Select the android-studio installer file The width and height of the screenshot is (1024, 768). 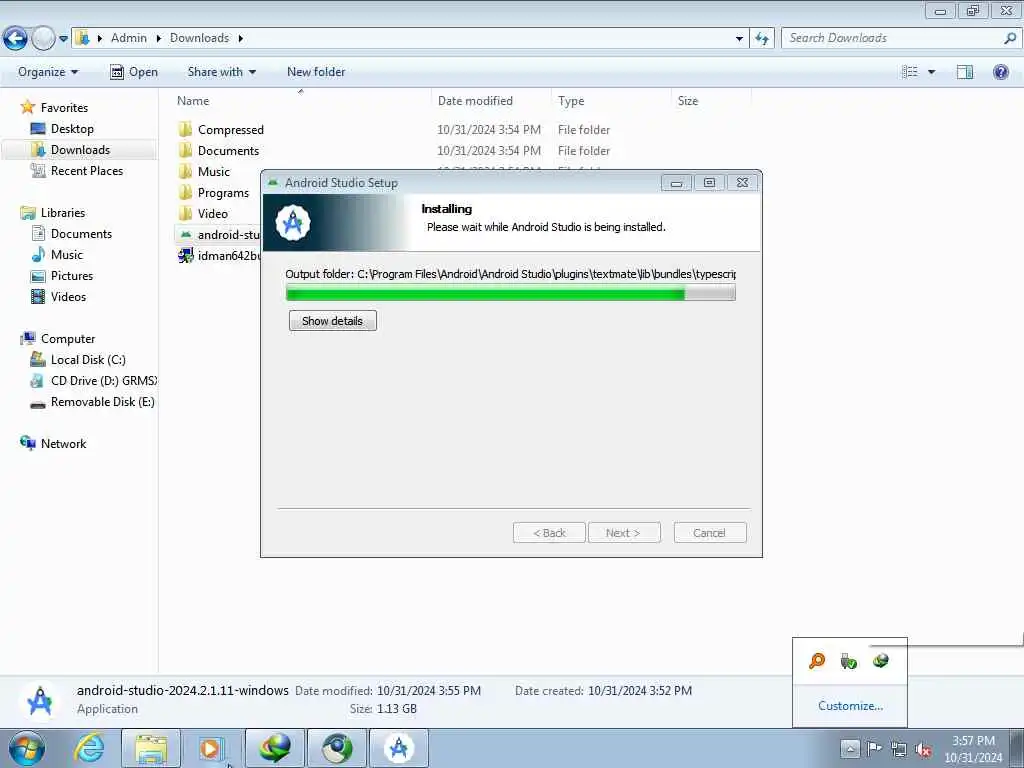(x=218, y=234)
